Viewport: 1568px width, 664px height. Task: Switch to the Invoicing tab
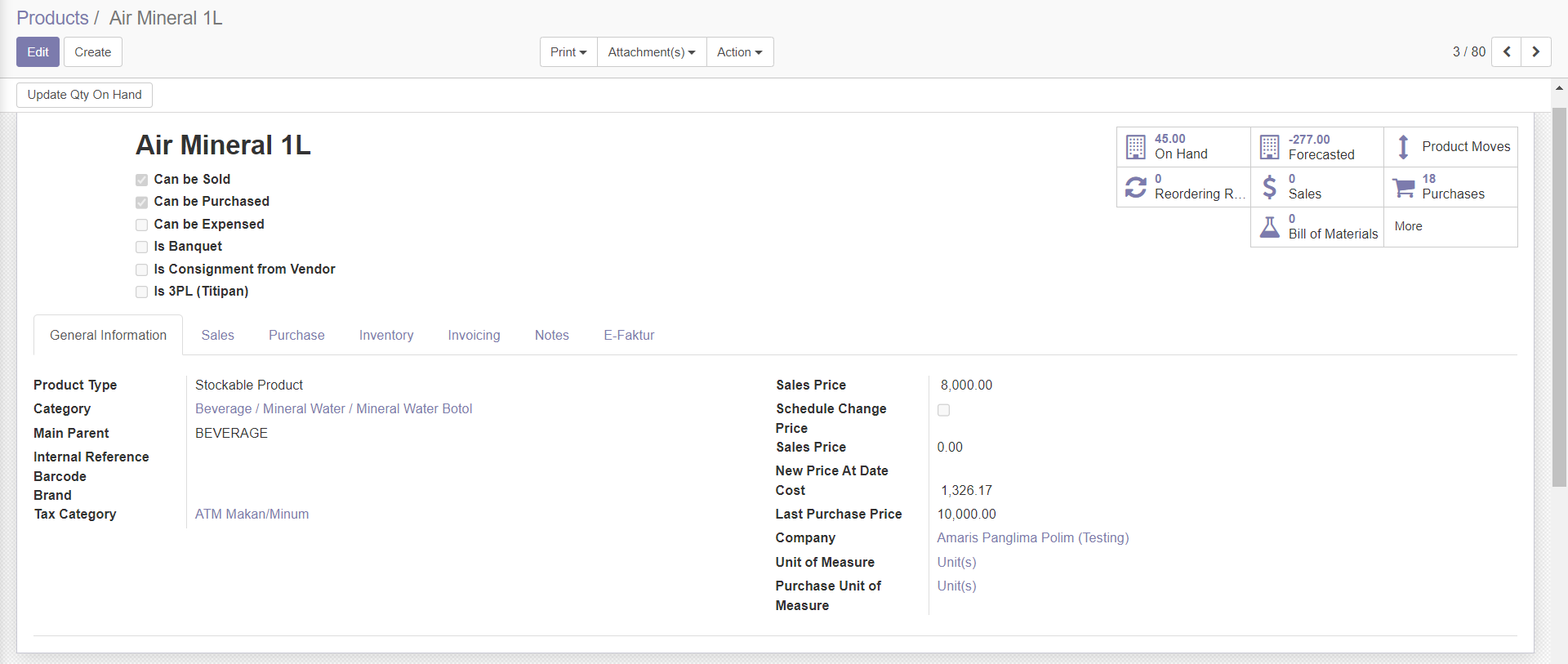click(474, 335)
